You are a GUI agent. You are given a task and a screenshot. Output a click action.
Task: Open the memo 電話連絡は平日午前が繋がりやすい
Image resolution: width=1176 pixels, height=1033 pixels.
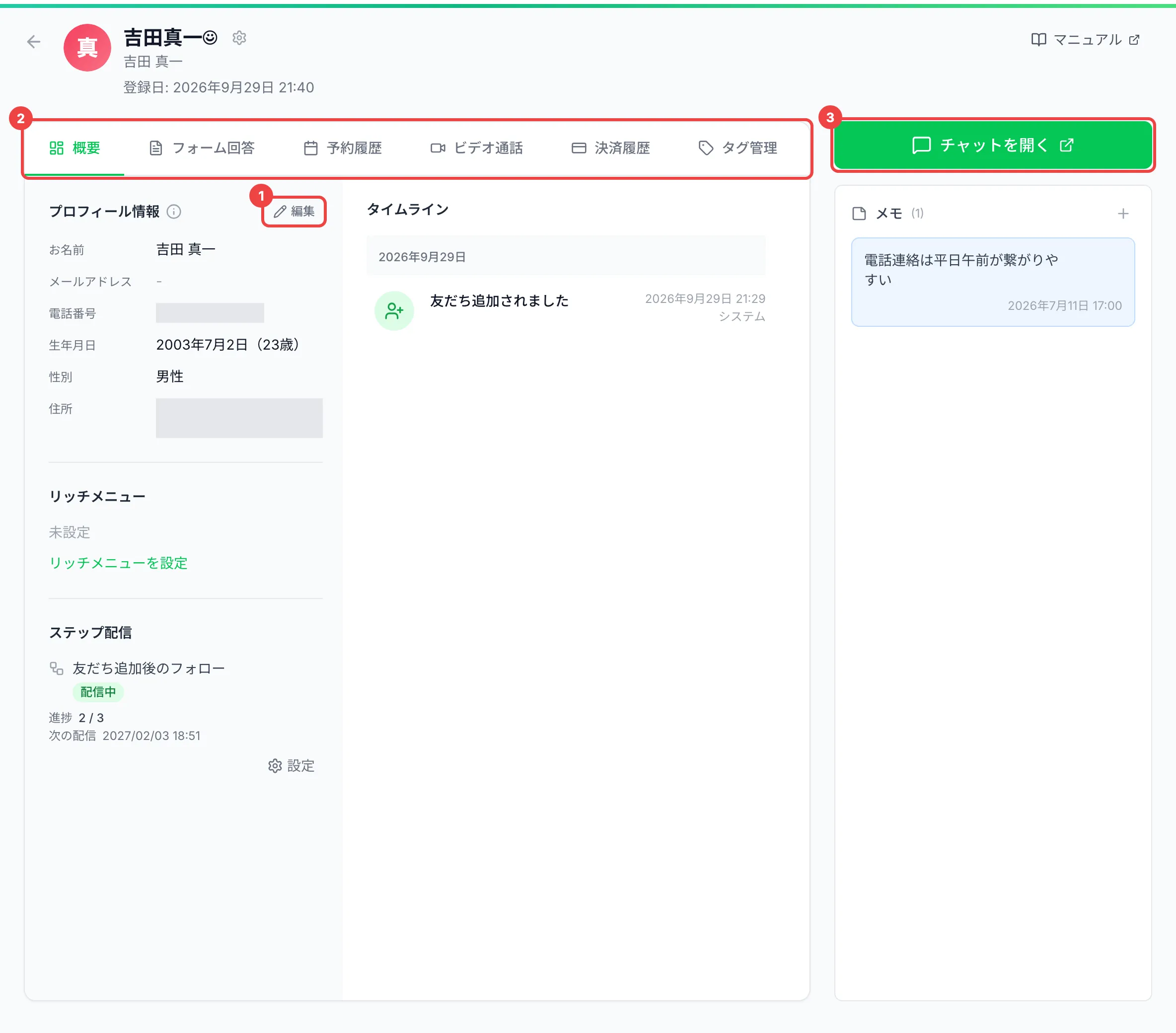coord(993,282)
